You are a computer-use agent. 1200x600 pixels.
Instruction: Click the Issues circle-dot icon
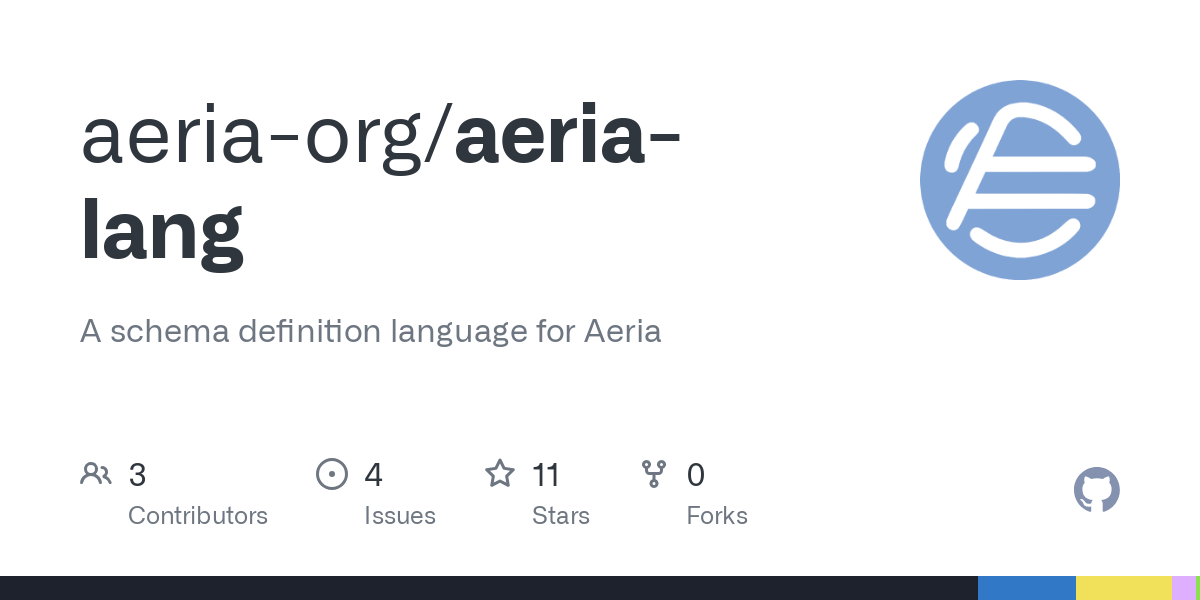tap(332, 474)
